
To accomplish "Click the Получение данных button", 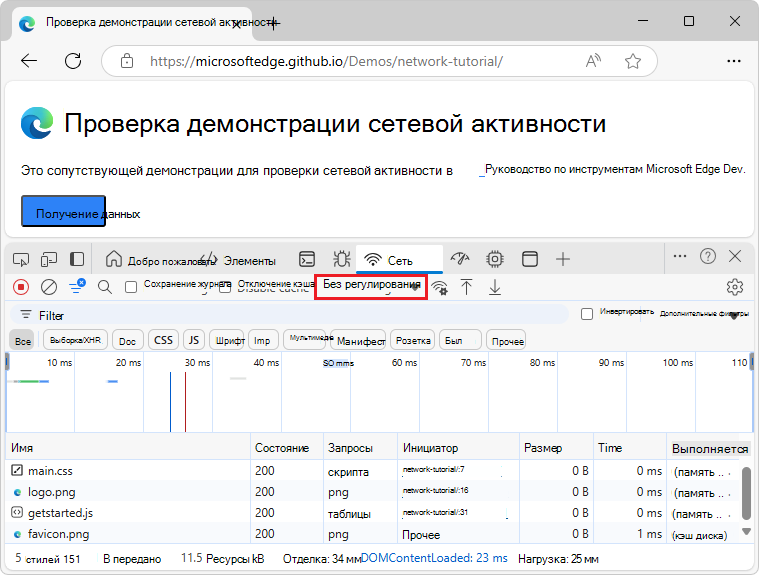I will pos(63,212).
